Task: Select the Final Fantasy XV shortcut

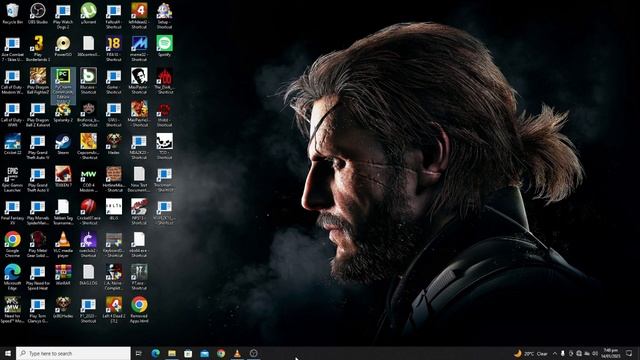Action: [x=13, y=212]
